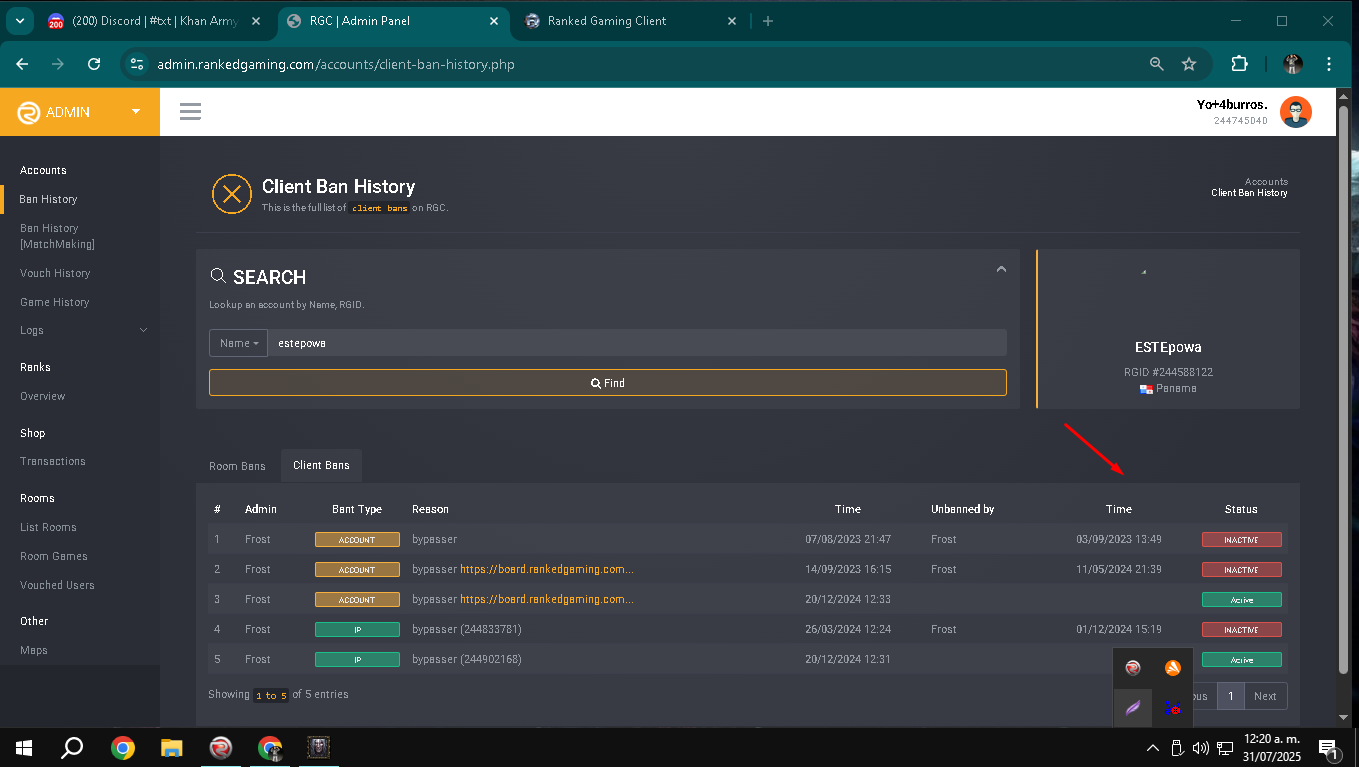The image size is (1359, 767).
Task: Go back in browser history
Action: click(x=23, y=64)
